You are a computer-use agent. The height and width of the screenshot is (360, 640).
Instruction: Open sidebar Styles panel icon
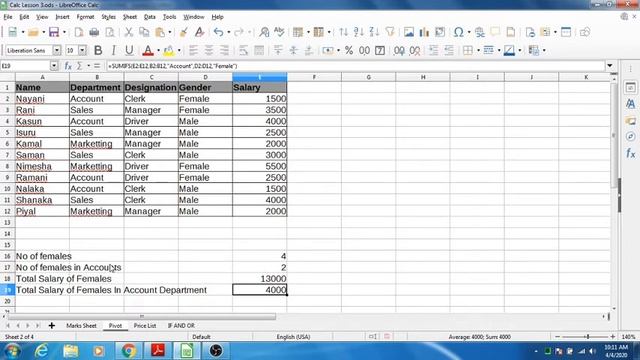[630, 104]
